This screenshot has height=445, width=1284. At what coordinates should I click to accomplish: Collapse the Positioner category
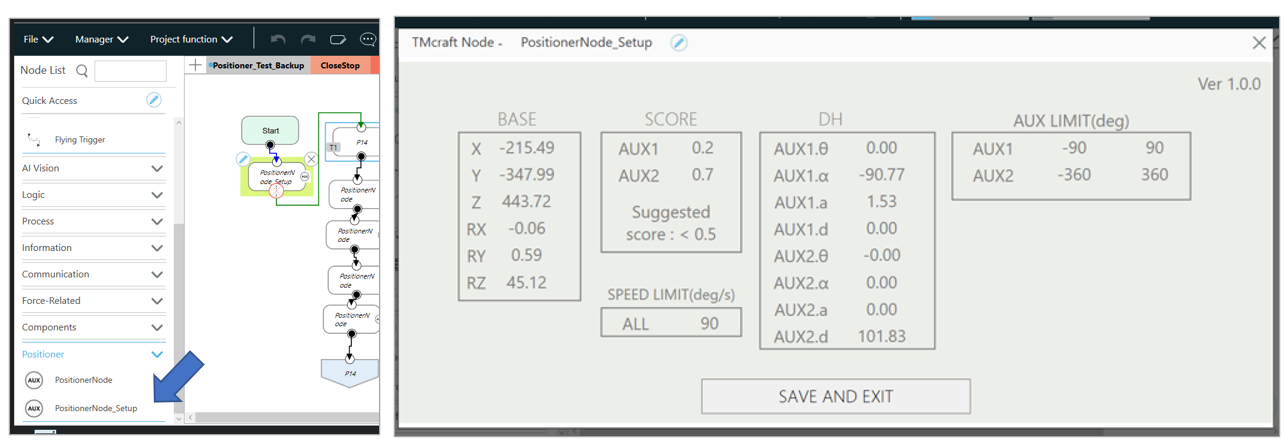click(157, 354)
